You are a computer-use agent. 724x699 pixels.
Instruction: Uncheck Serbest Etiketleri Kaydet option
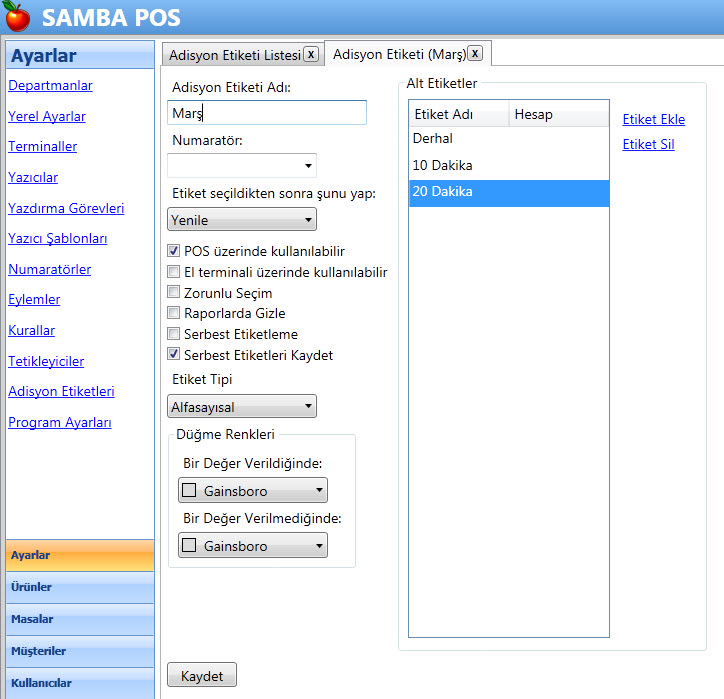[174, 355]
